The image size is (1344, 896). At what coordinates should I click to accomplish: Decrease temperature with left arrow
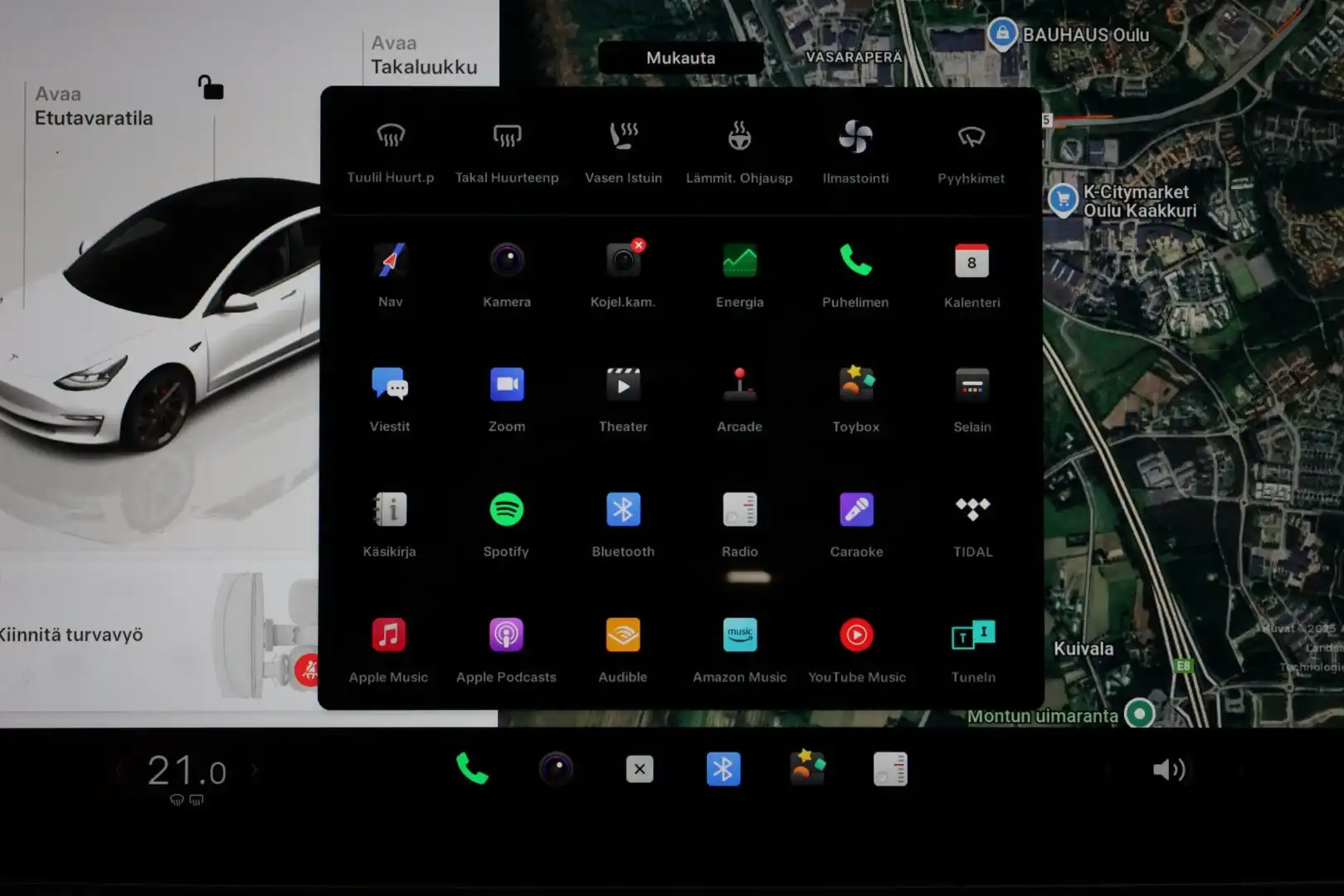[119, 771]
